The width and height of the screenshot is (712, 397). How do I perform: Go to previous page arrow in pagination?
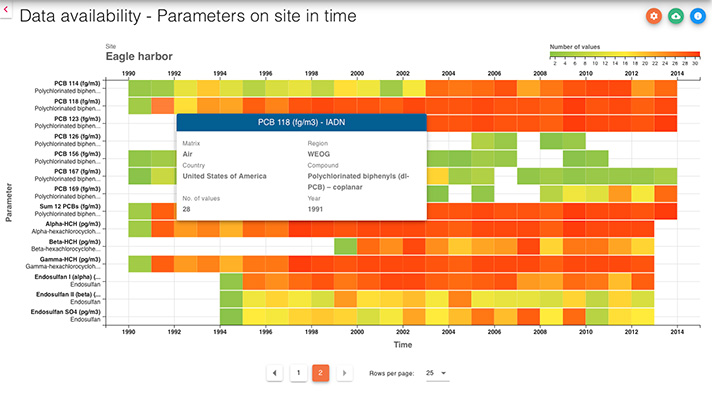click(275, 373)
